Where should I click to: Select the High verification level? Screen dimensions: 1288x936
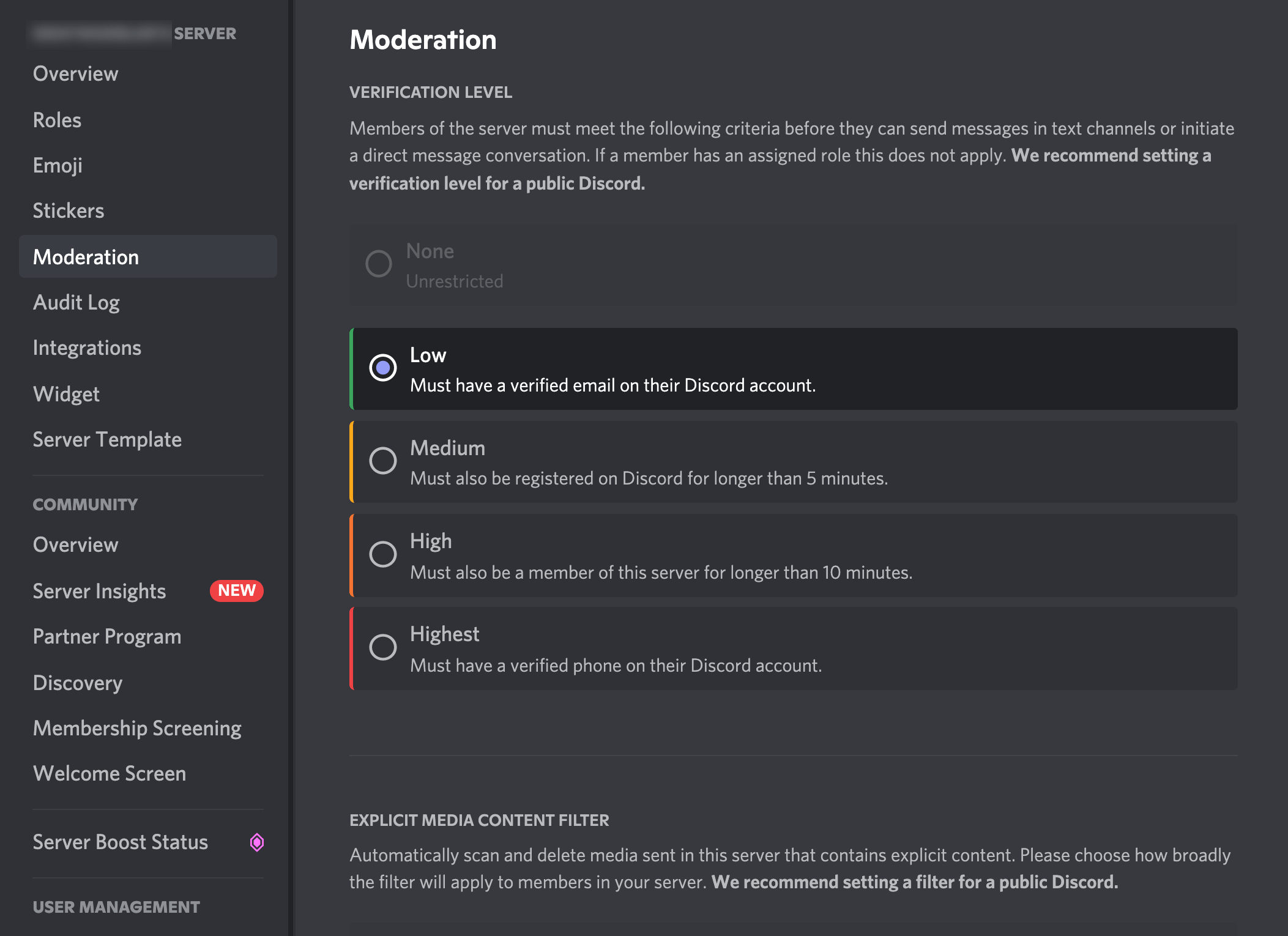[382, 553]
